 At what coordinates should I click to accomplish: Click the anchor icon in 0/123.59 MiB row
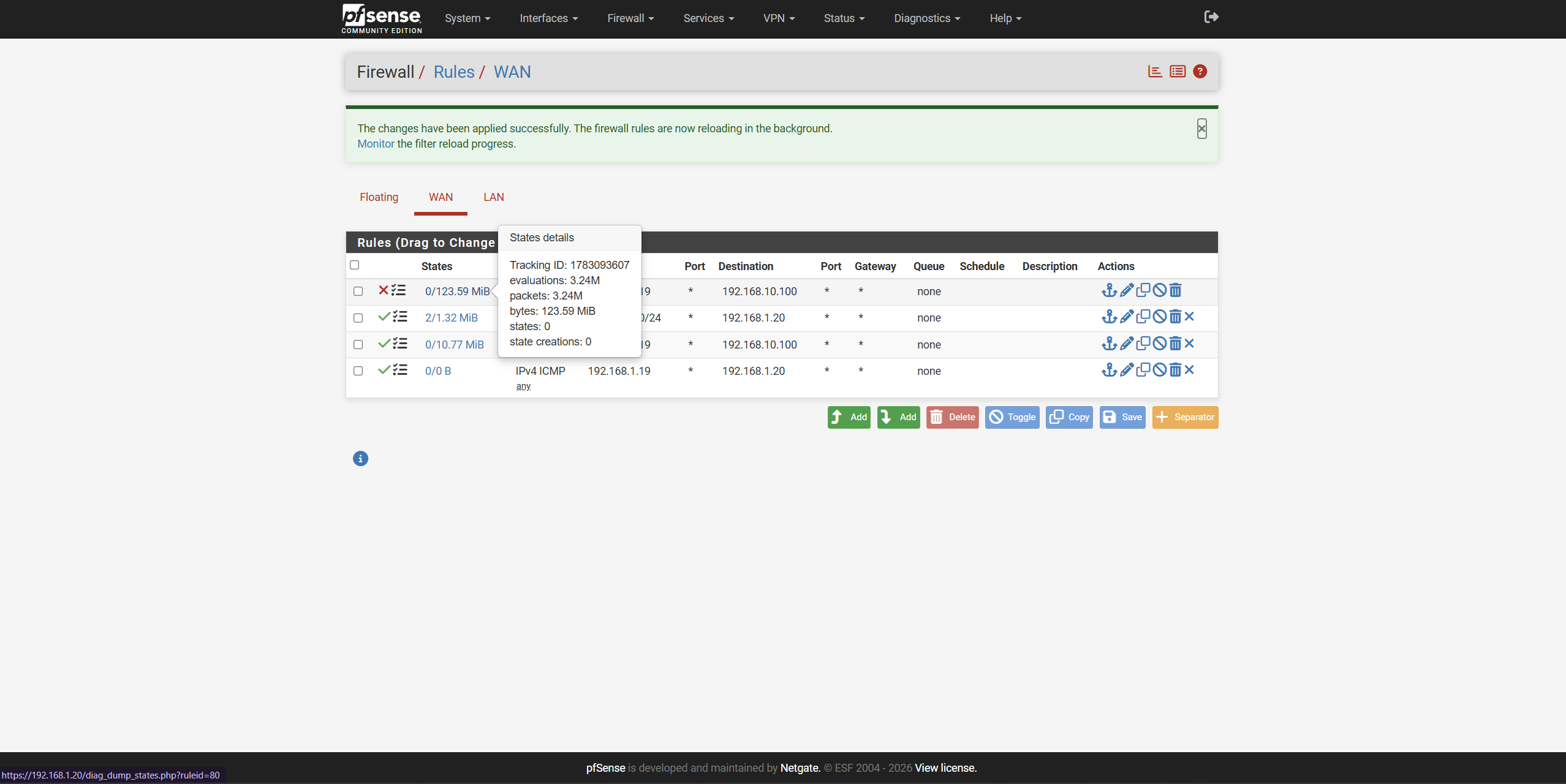coord(1109,290)
